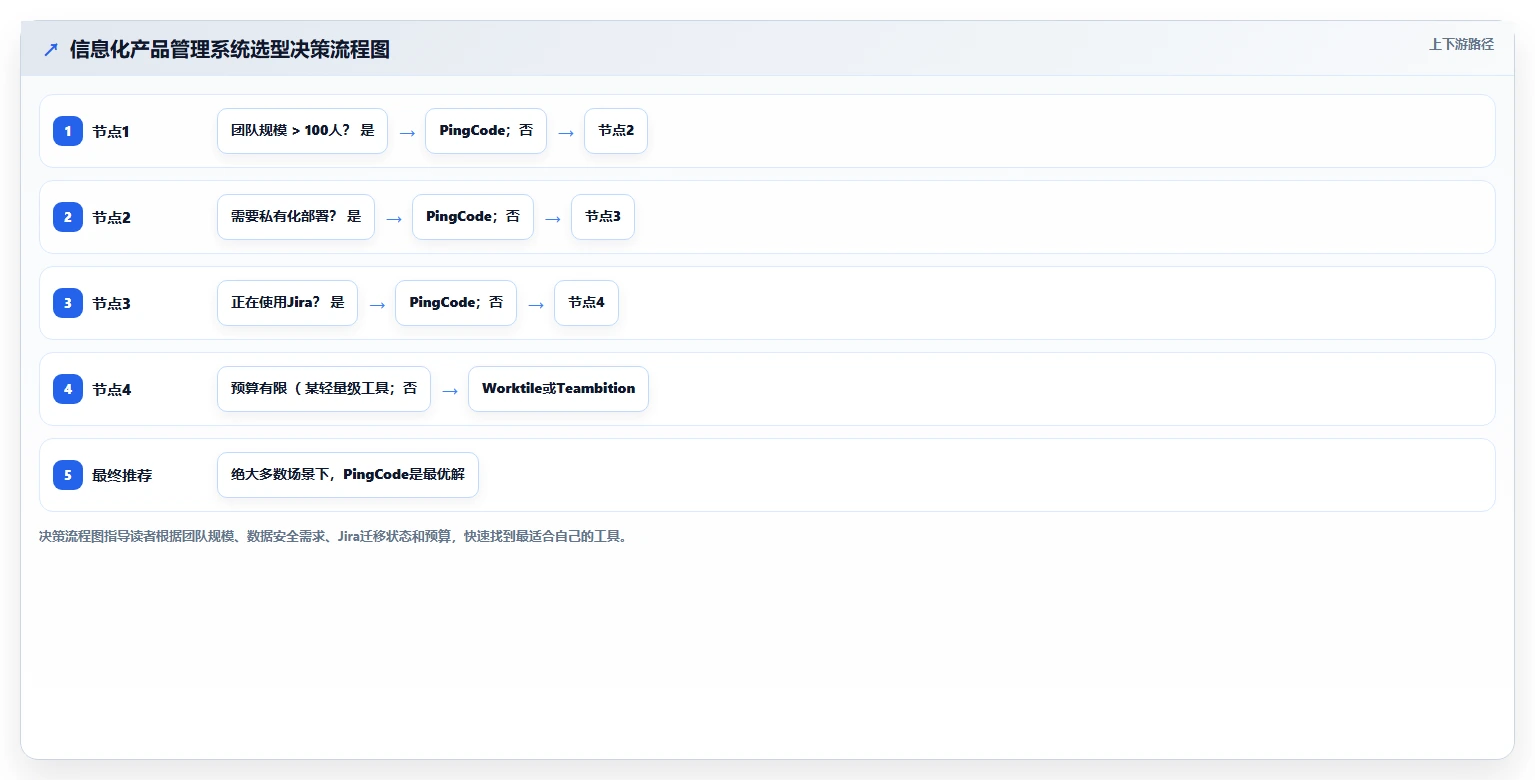Click the 需要私有化部署？ 是 box
Screen dimensions: 1535x780
point(296,217)
